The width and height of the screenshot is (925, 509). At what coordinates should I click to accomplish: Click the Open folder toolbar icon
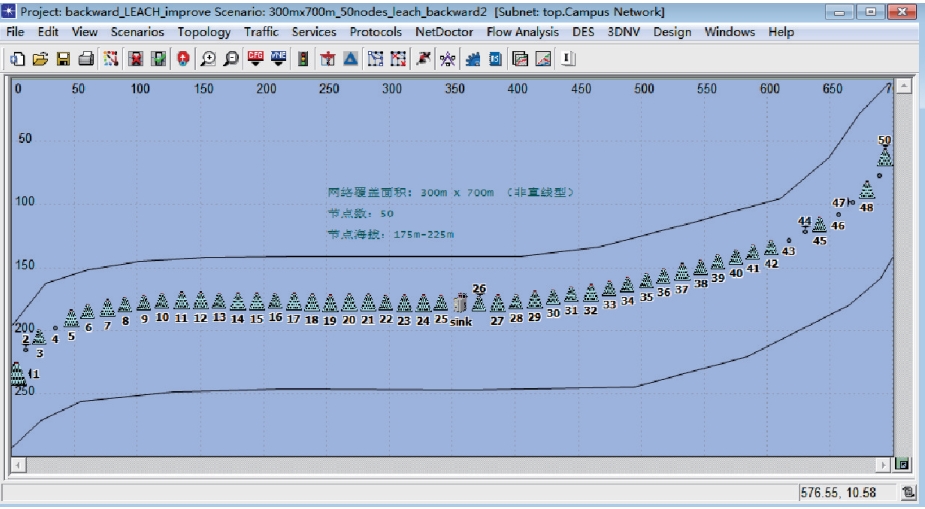click(x=40, y=59)
